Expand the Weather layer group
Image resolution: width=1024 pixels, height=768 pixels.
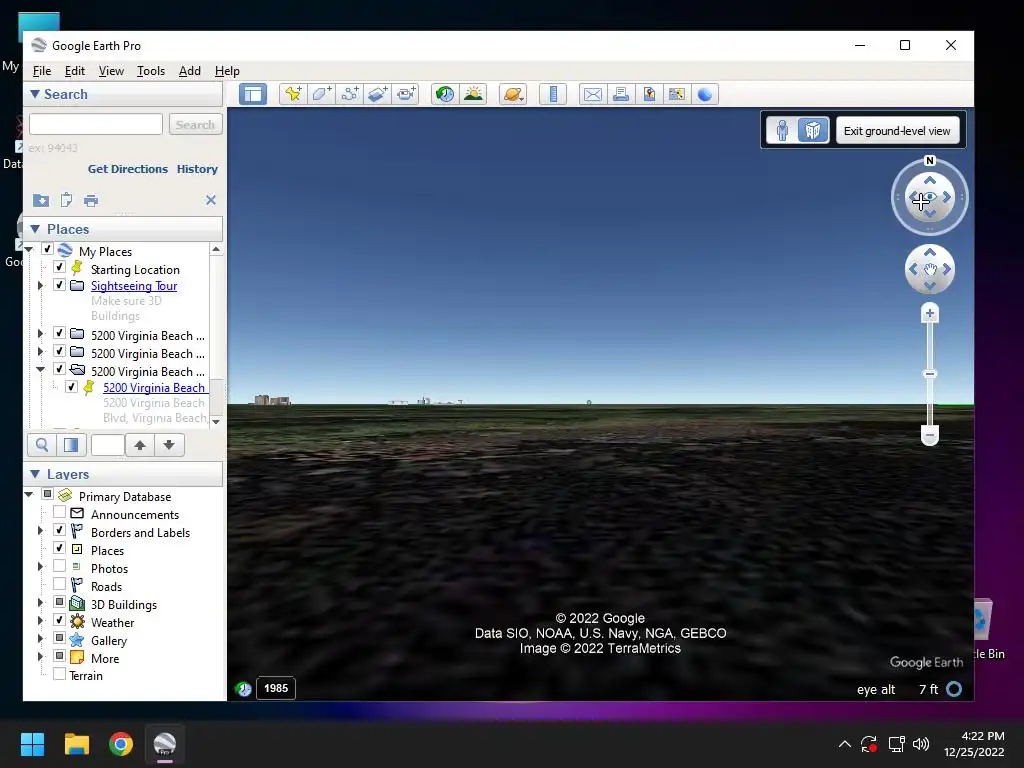coord(40,620)
